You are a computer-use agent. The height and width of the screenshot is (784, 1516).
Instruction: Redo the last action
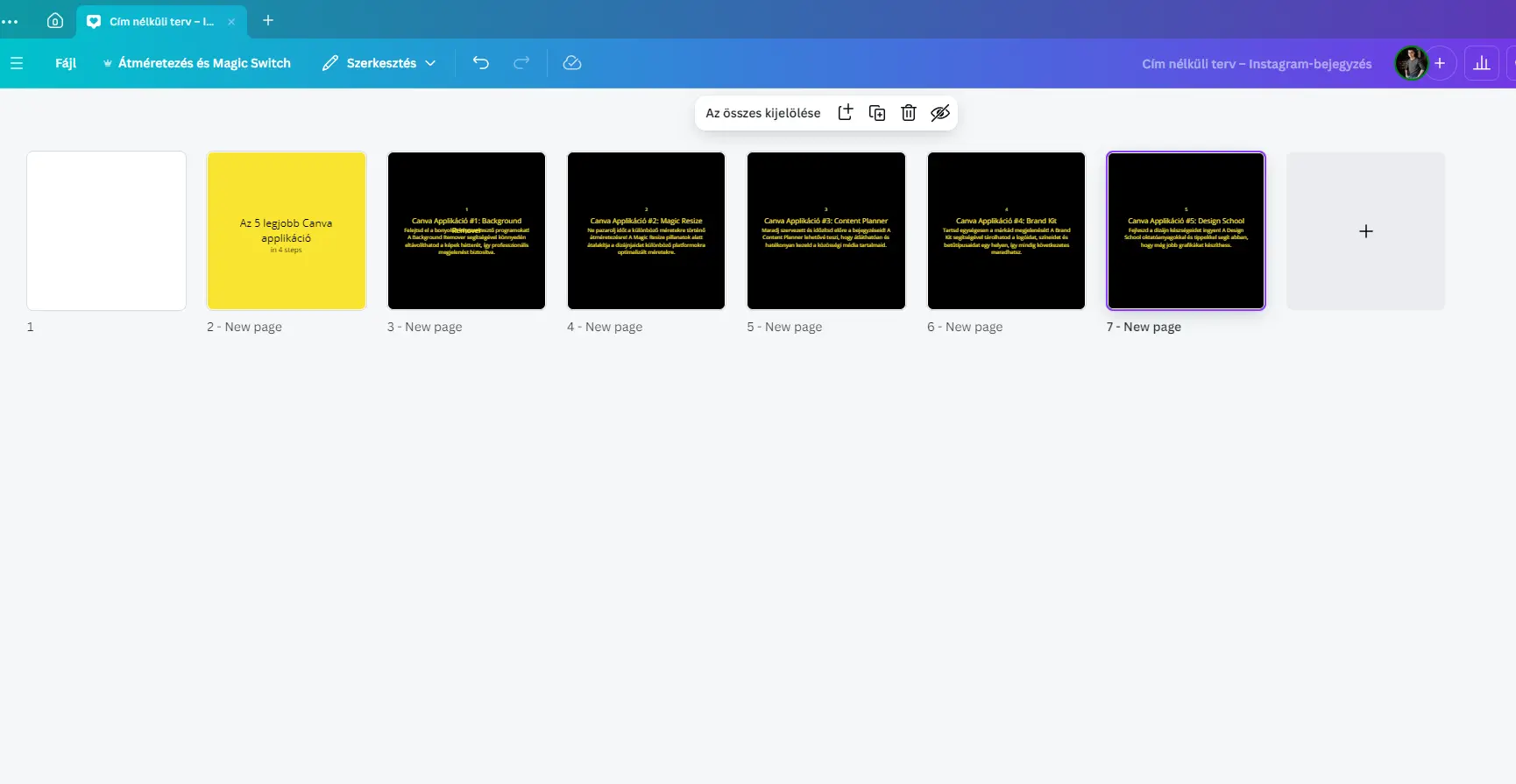[521, 63]
